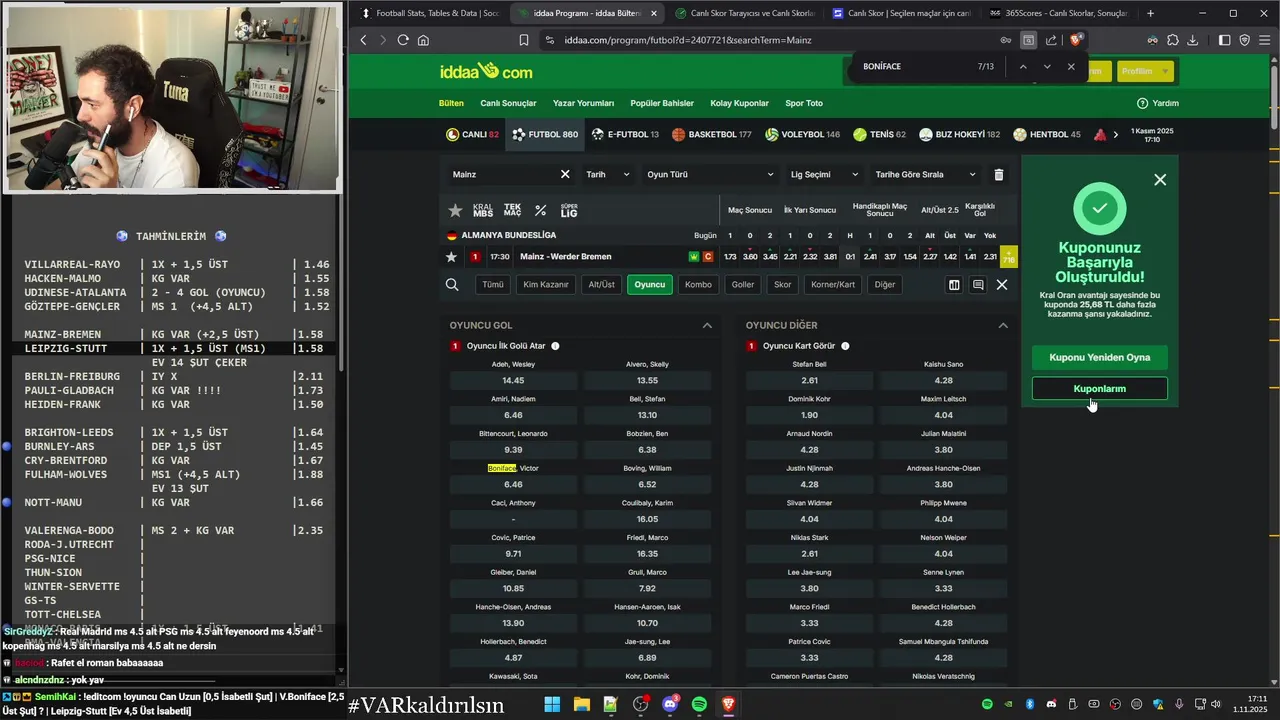Screen dimensions: 1280x720
Task: Open the Brave Shields lion icon
Action: [1077, 40]
